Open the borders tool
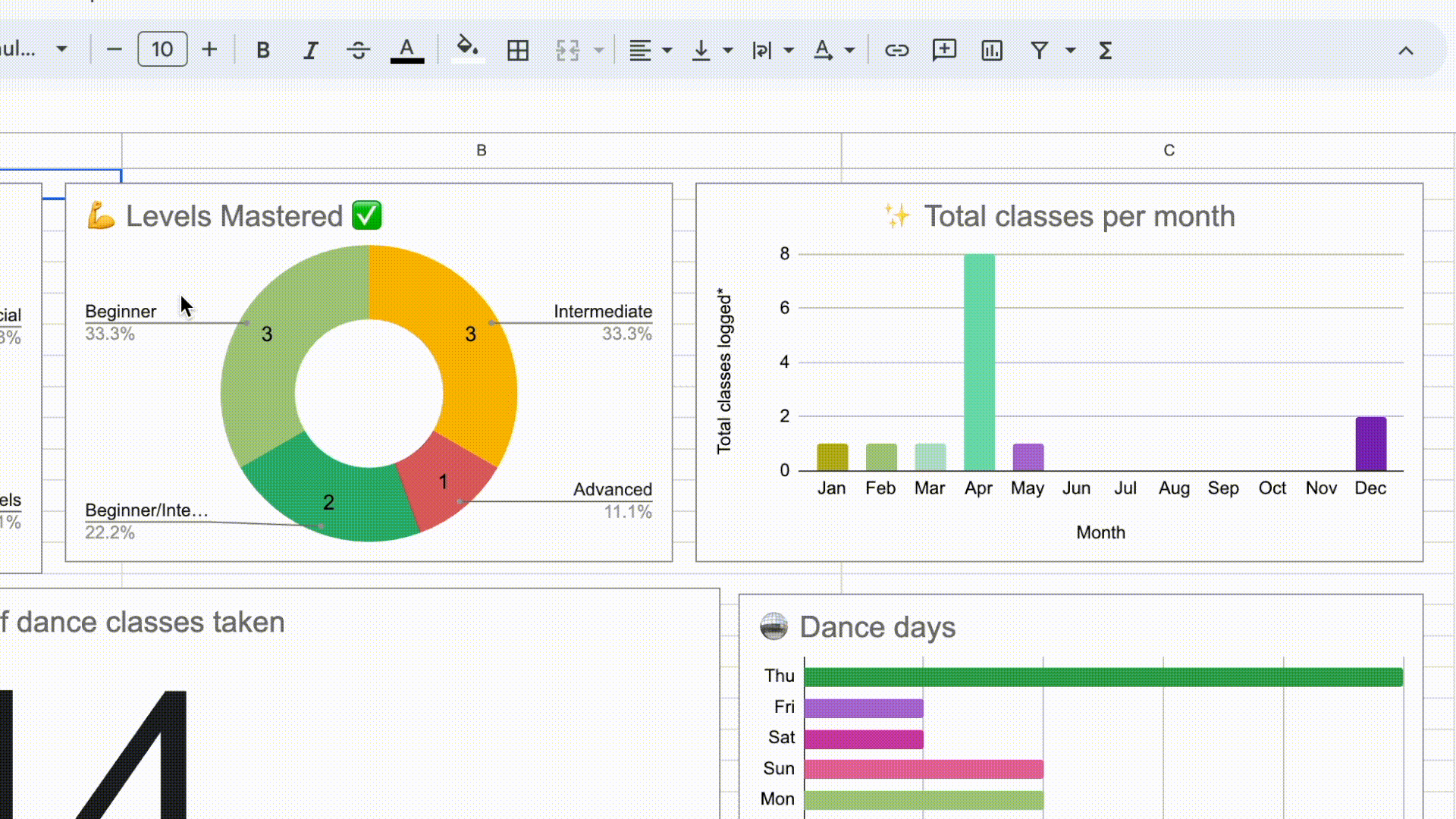This screenshot has height=819, width=1456. coord(518,50)
